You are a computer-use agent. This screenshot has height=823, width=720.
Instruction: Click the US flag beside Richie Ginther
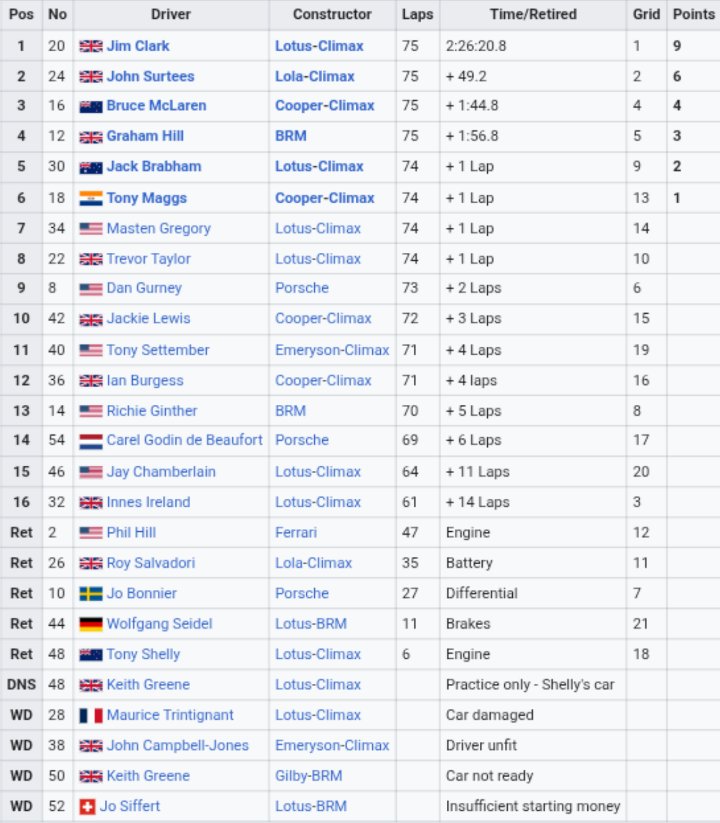point(91,411)
